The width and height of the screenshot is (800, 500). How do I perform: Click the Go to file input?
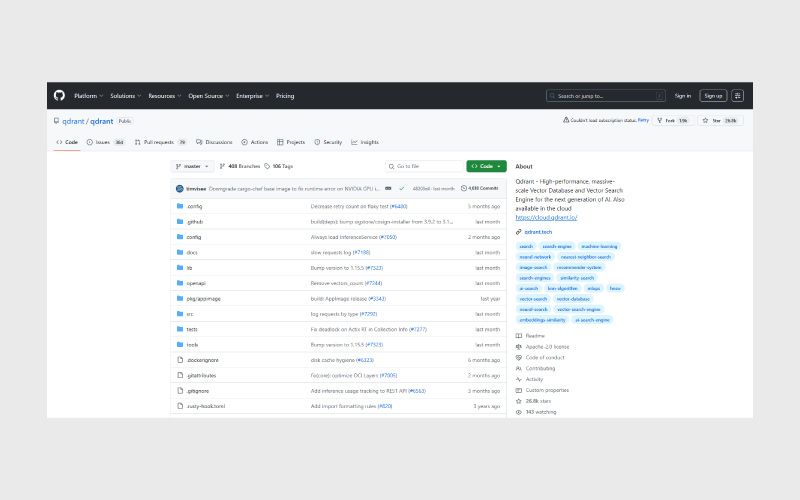pyautogui.click(x=424, y=166)
